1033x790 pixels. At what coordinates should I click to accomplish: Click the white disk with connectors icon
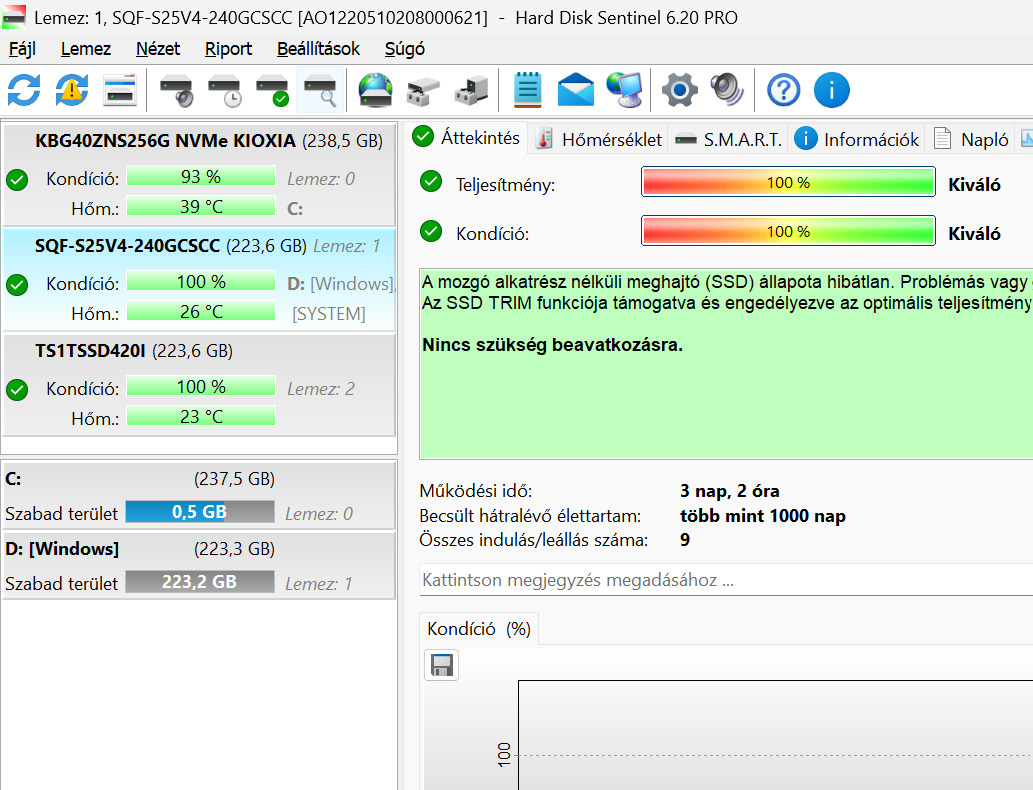click(x=423, y=91)
